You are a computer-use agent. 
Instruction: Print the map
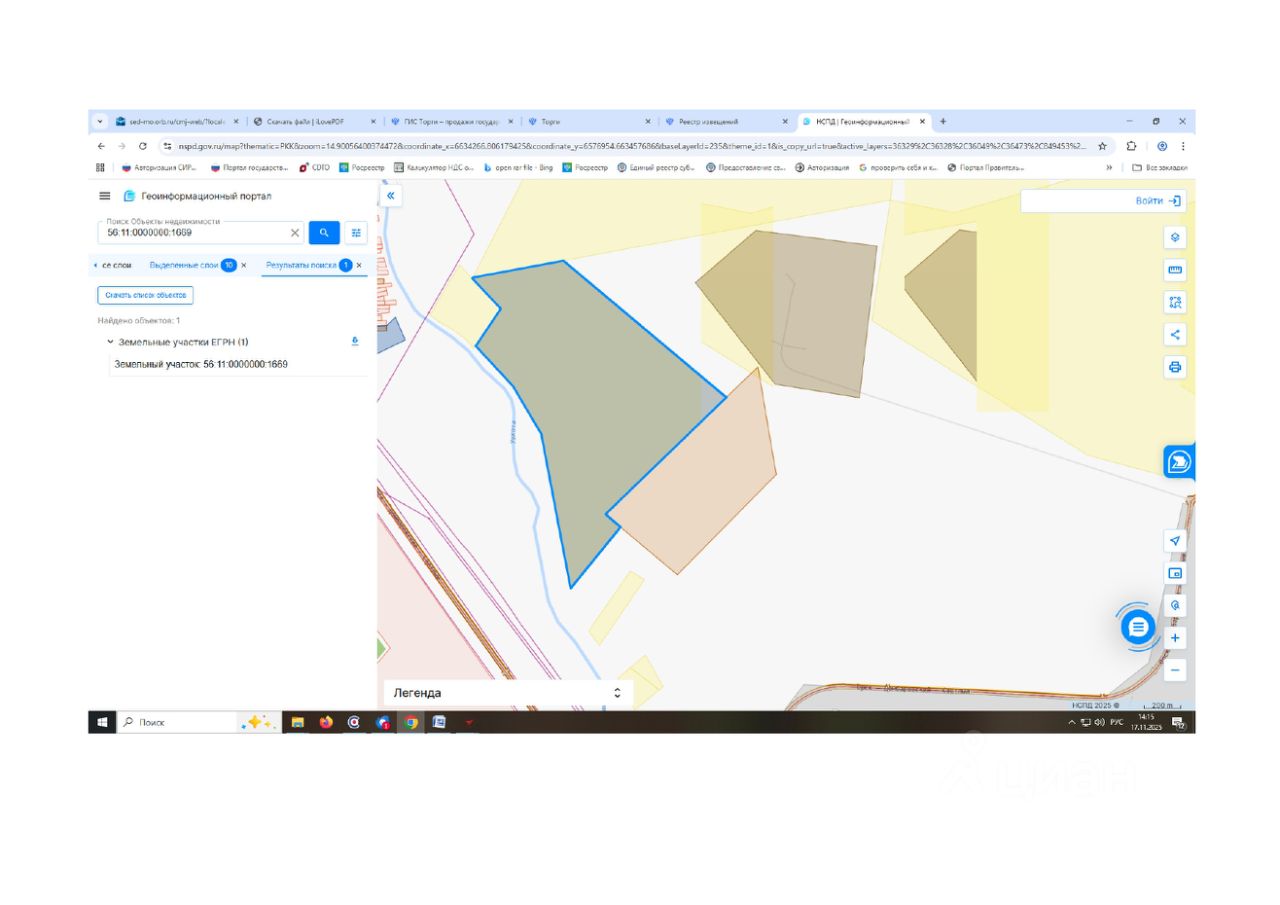[1175, 367]
